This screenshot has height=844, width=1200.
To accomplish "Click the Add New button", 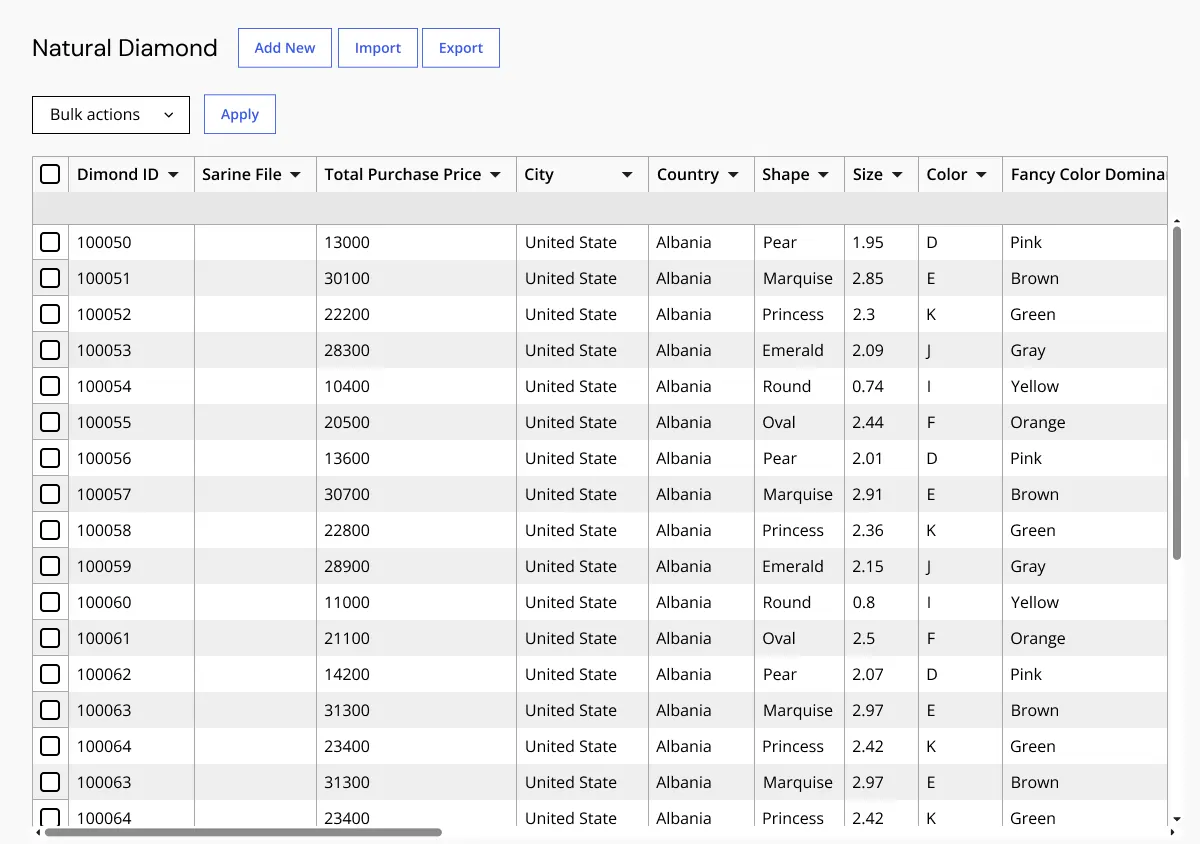I will pyautogui.click(x=285, y=48).
